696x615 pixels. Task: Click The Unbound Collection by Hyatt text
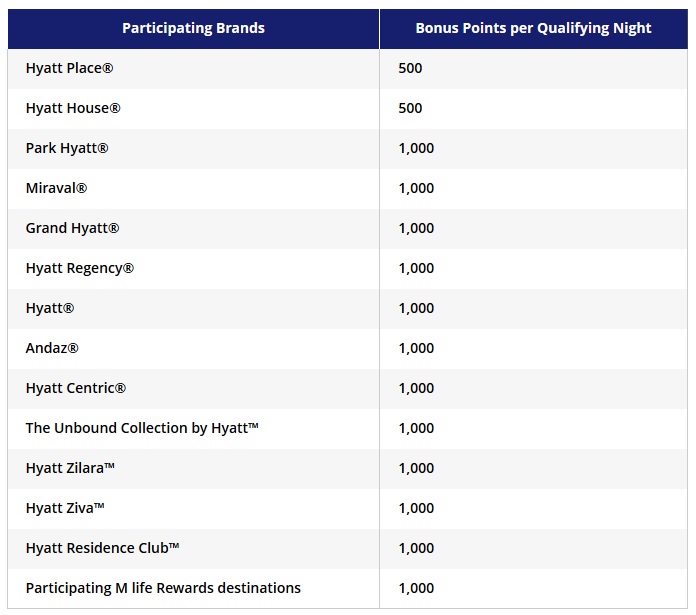(x=142, y=428)
